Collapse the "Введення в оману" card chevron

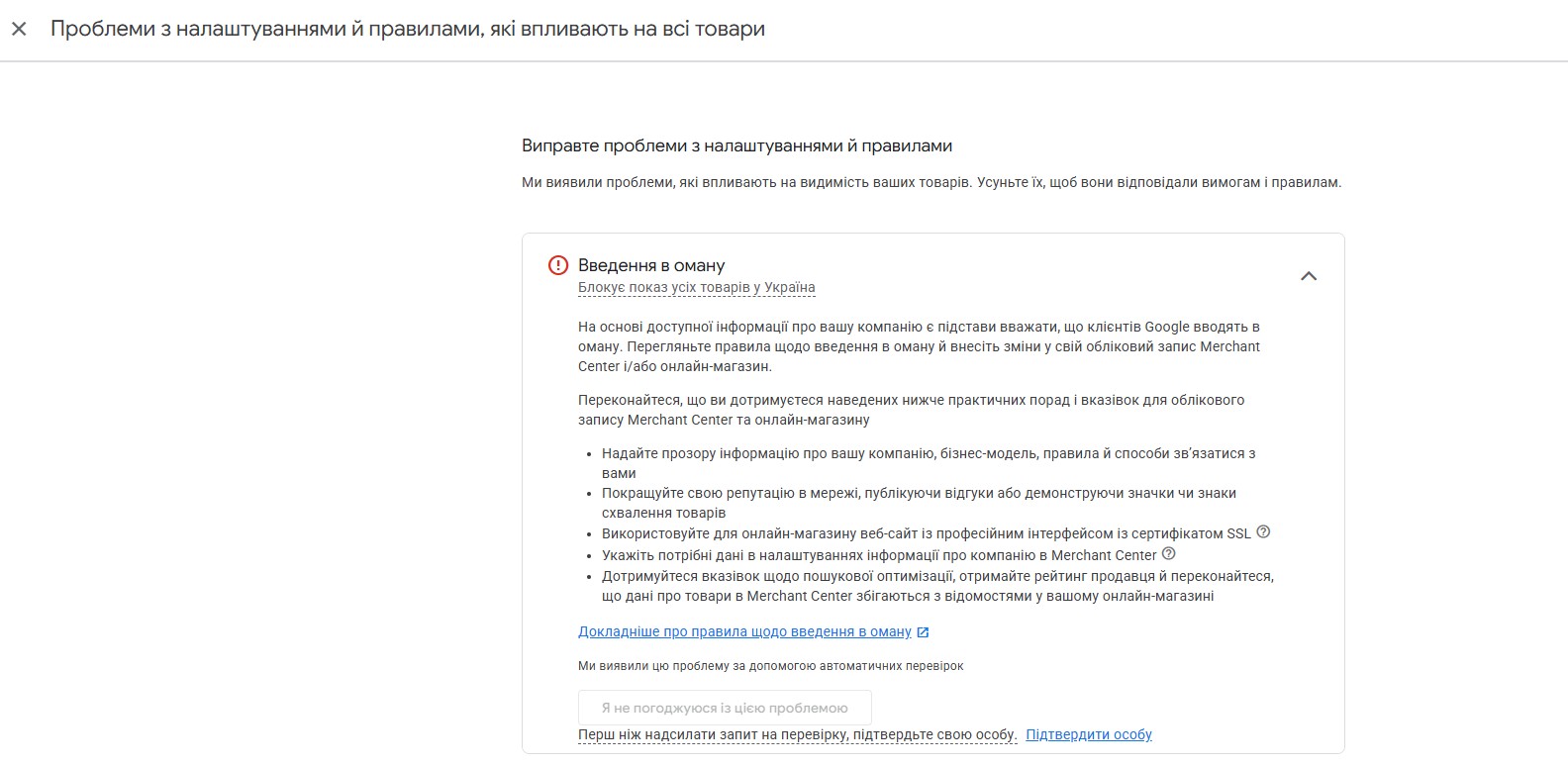tap(1309, 276)
